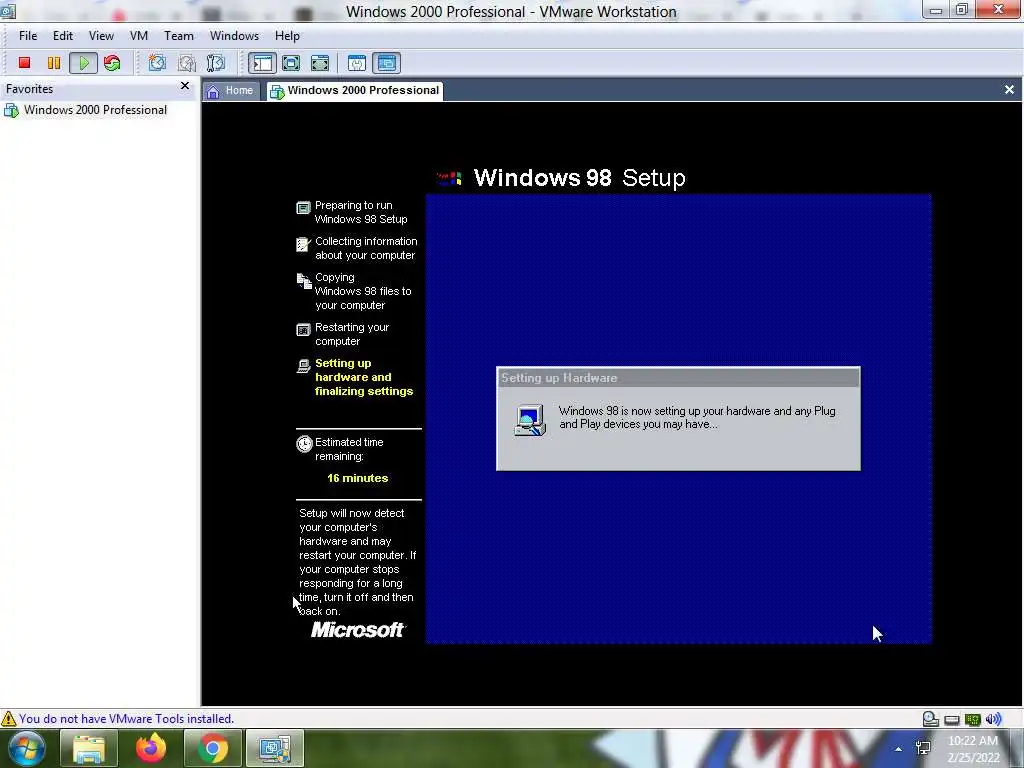Click the 'Collecting information about your computer' step
Image resolution: width=1024 pixels, height=768 pixels.
[x=366, y=248]
